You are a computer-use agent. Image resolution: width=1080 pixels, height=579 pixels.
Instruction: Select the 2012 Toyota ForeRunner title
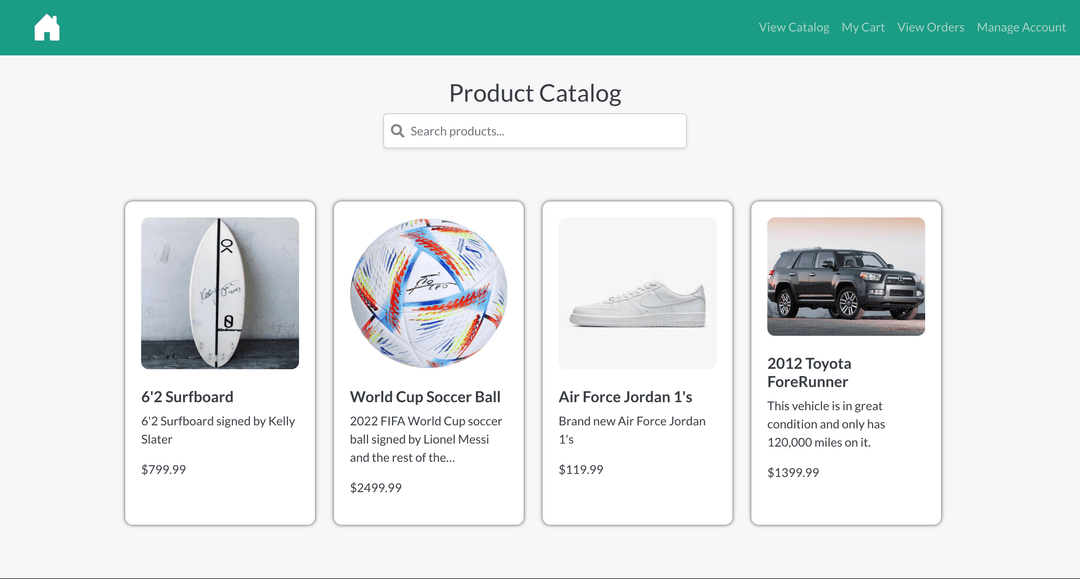pyautogui.click(x=809, y=372)
